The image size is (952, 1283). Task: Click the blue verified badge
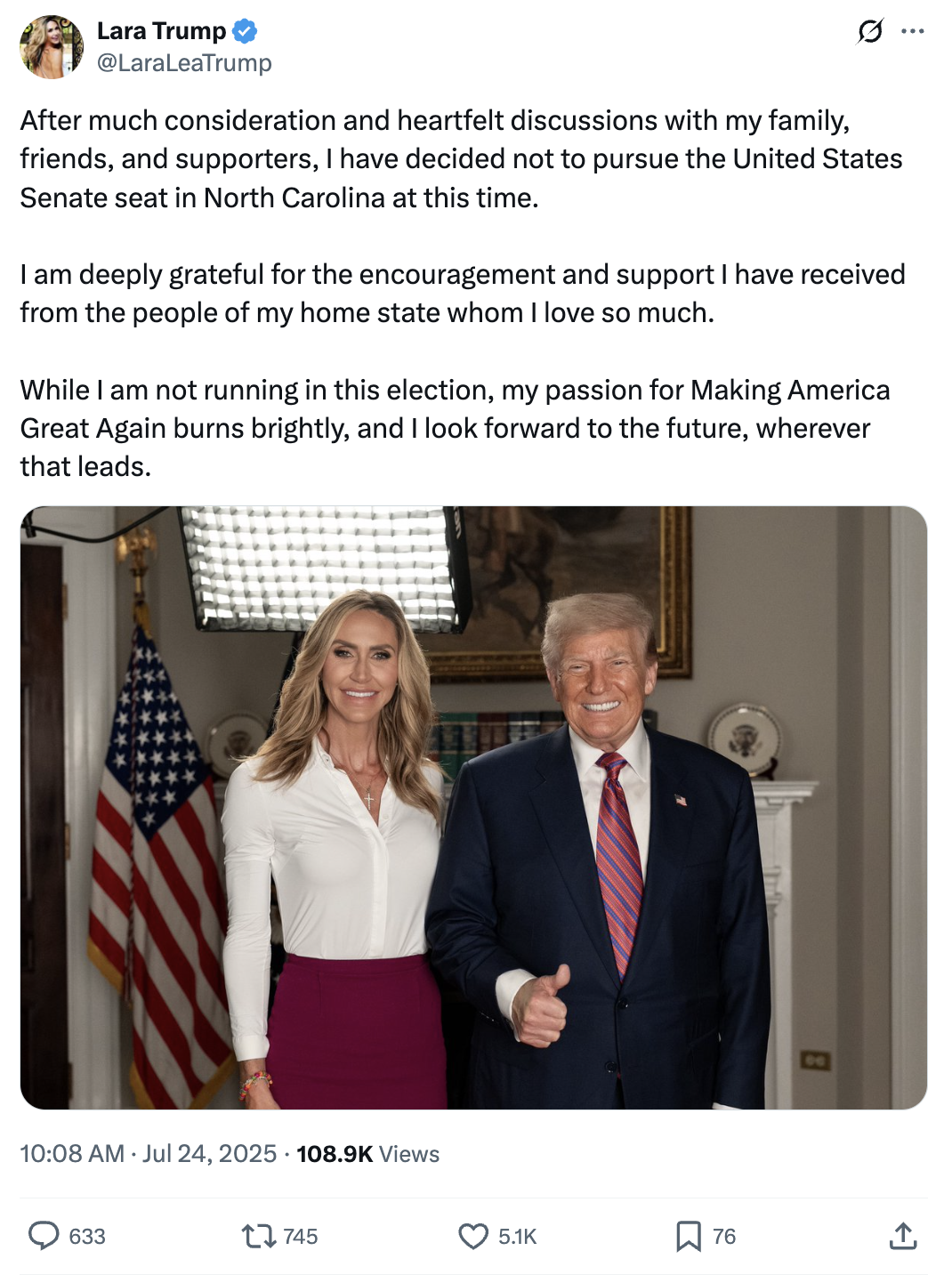pyautogui.click(x=245, y=31)
